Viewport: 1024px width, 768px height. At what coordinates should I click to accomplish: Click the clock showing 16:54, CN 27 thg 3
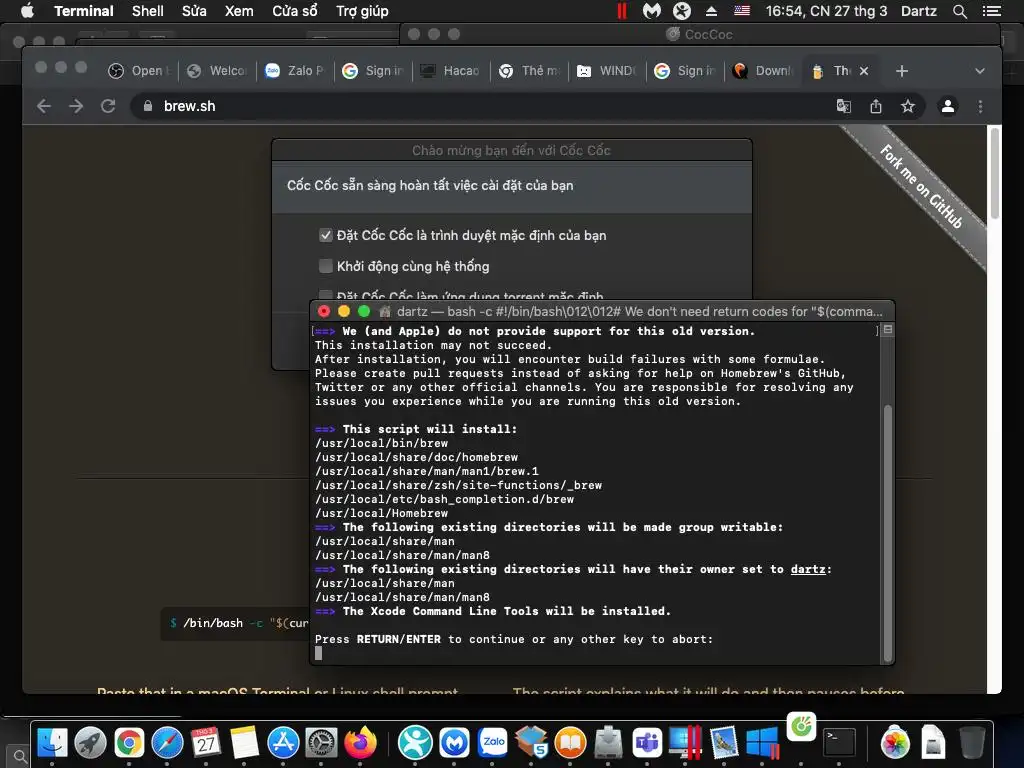[826, 11]
